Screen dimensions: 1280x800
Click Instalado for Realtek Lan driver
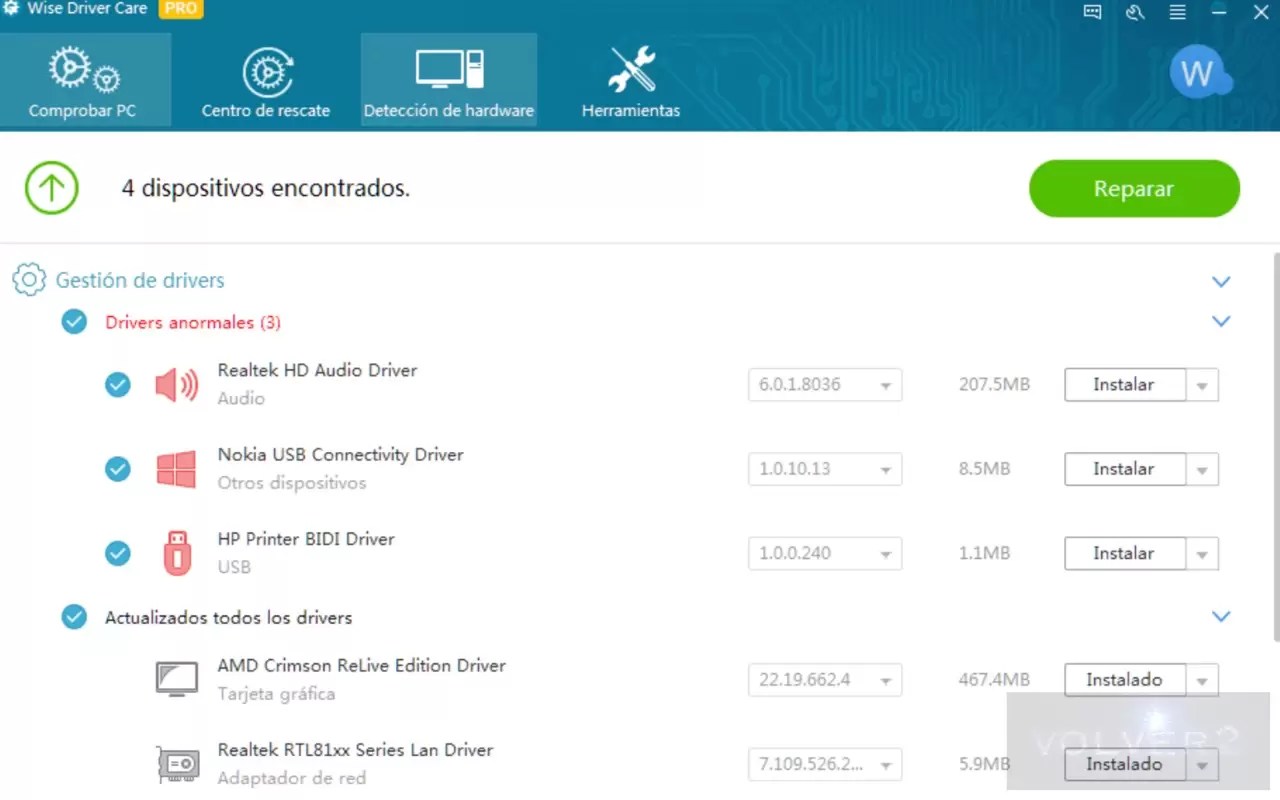[1125, 764]
